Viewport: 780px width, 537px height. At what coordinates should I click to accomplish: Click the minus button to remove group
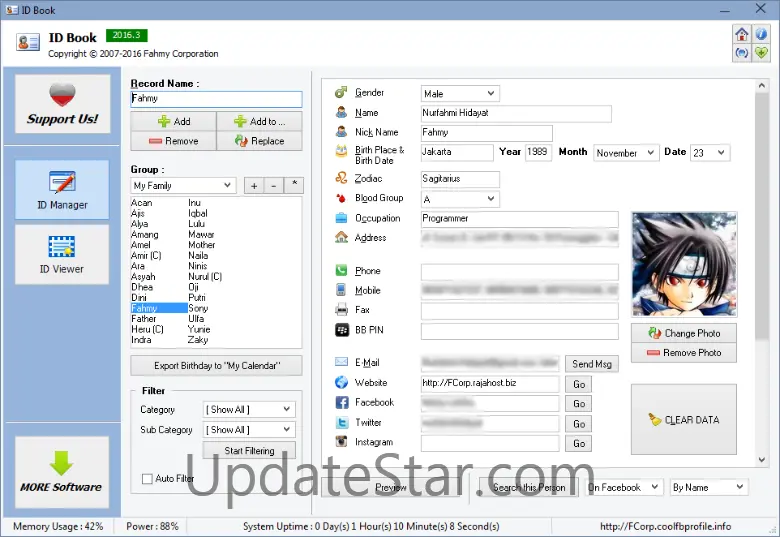pyautogui.click(x=274, y=186)
